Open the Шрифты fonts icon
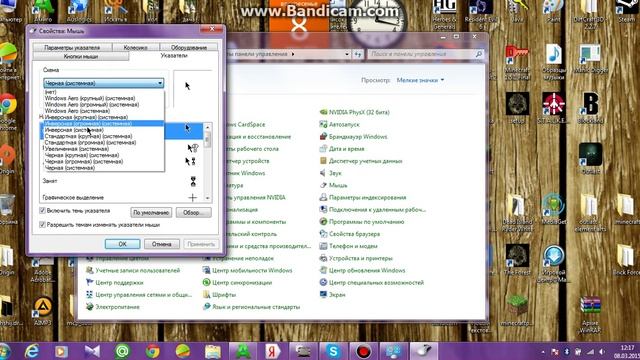This screenshot has height=360, width=640. (x=207, y=295)
